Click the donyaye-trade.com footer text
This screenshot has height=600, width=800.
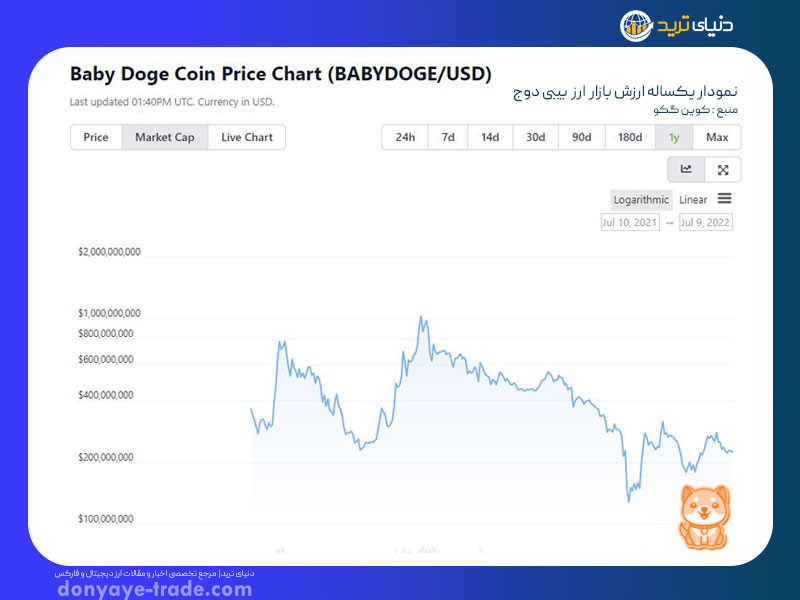[155, 589]
